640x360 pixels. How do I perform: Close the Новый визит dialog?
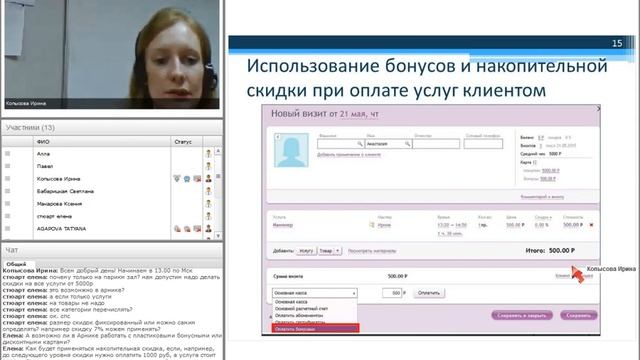[x=598, y=109]
